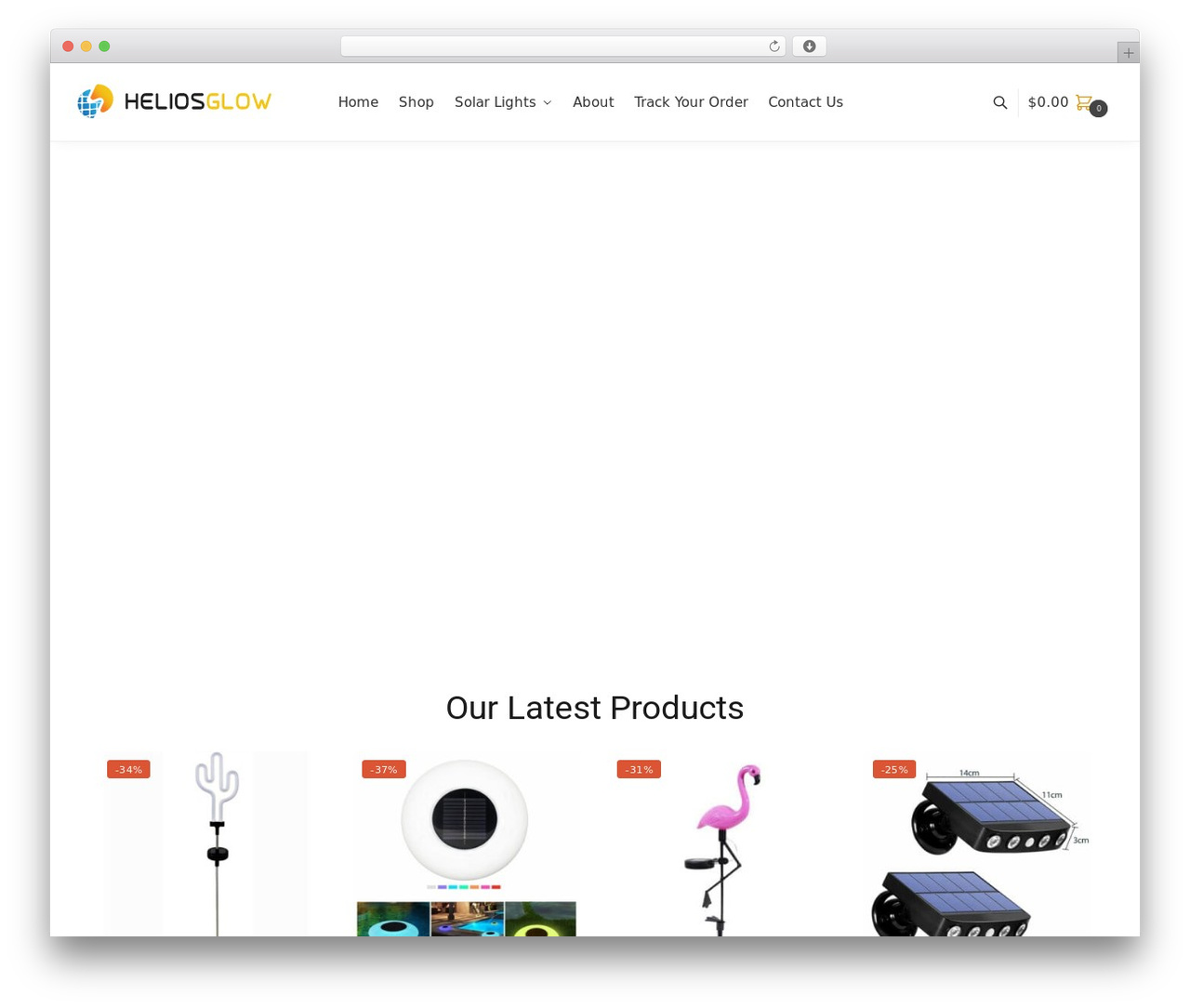Click the -34% sale badge
Image resolution: width=1190 pixels, height=1008 pixels.
[128, 769]
